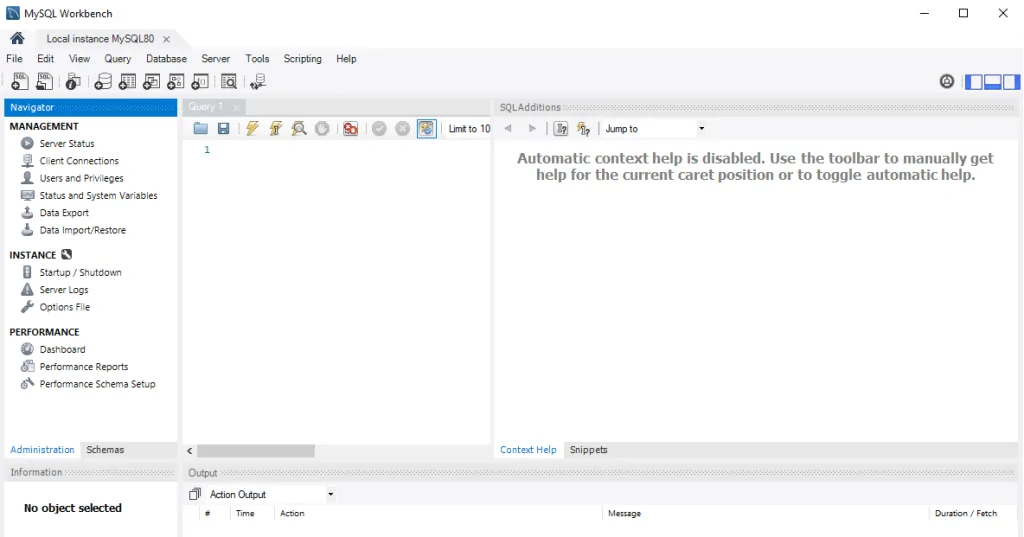The width and height of the screenshot is (1024, 537).
Task: Run EXPLAIN on current statement icon
Action: tap(299, 129)
